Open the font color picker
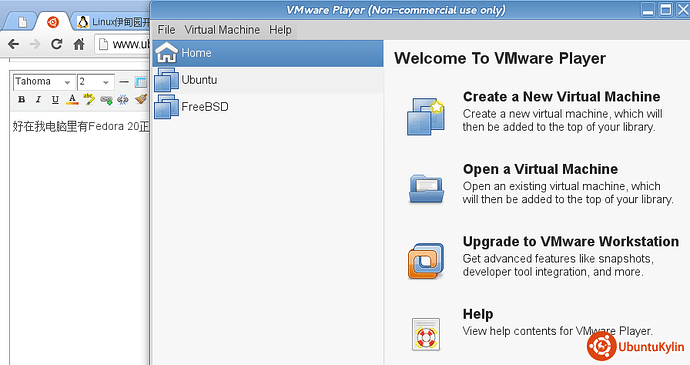The height and width of the screenshot is (365, 690). pyautogui.click(x=72, y=100)
